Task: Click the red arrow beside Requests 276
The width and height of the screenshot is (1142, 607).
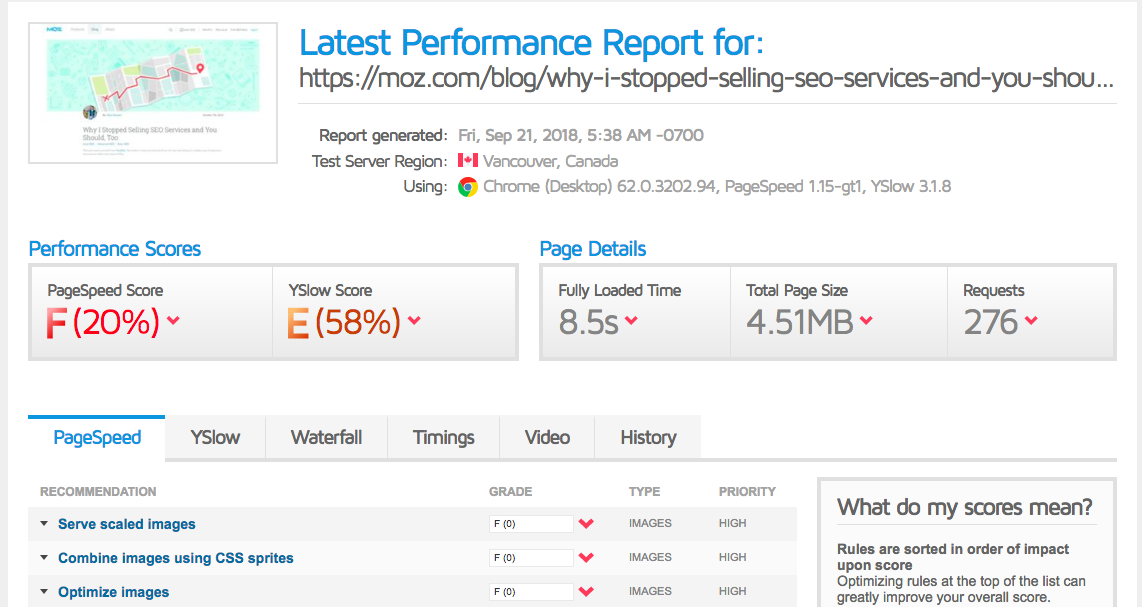Action: coord(1031,320)
